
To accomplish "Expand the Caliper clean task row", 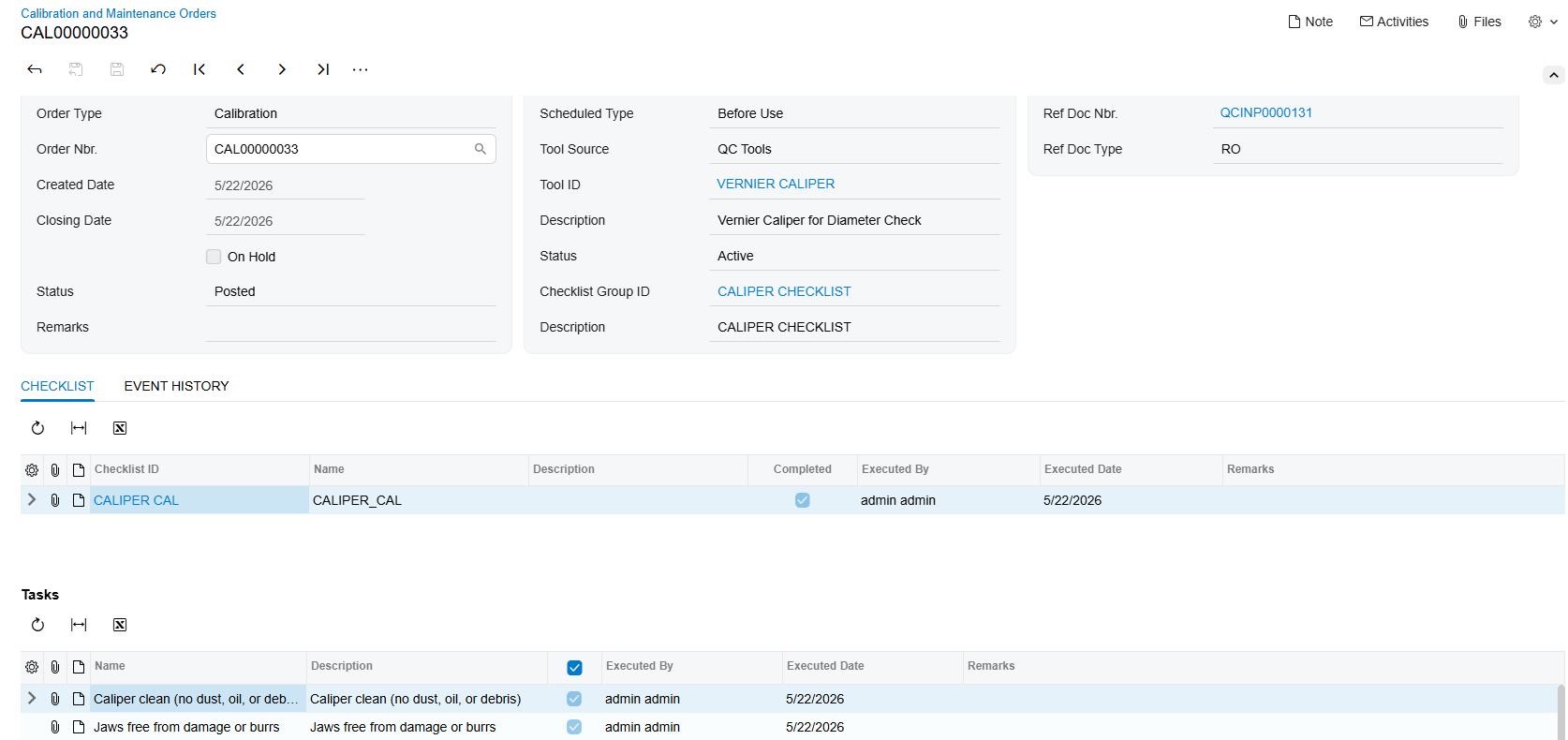I will pos(32,698).
